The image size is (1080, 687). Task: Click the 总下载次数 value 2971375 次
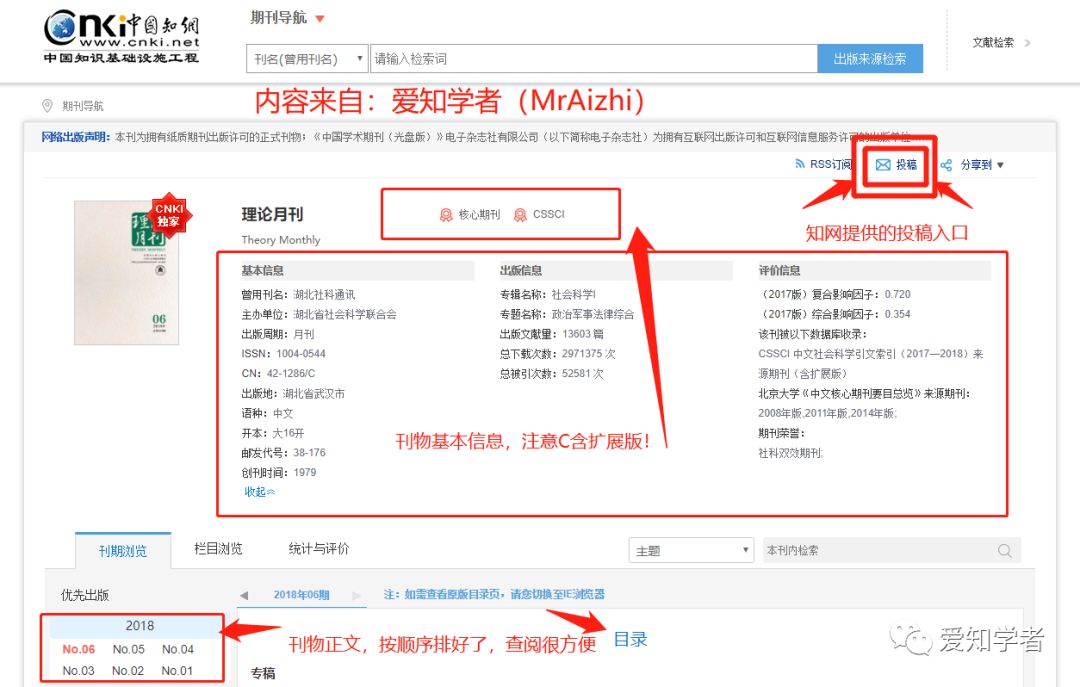[x=588, y=353]
